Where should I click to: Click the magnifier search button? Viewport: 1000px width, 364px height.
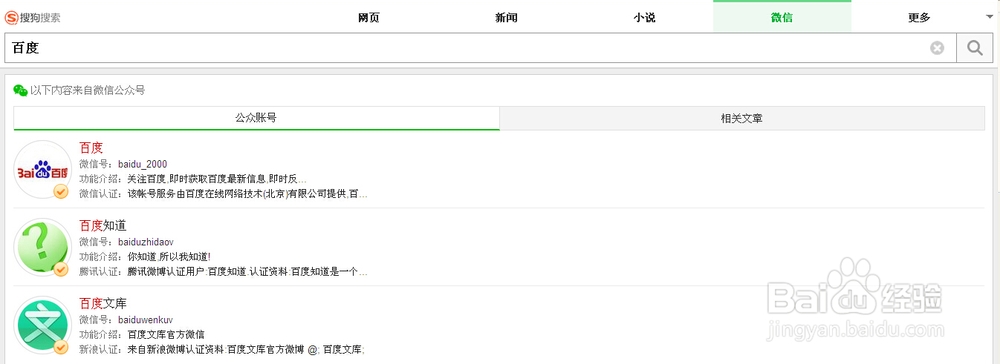point(974,48)
